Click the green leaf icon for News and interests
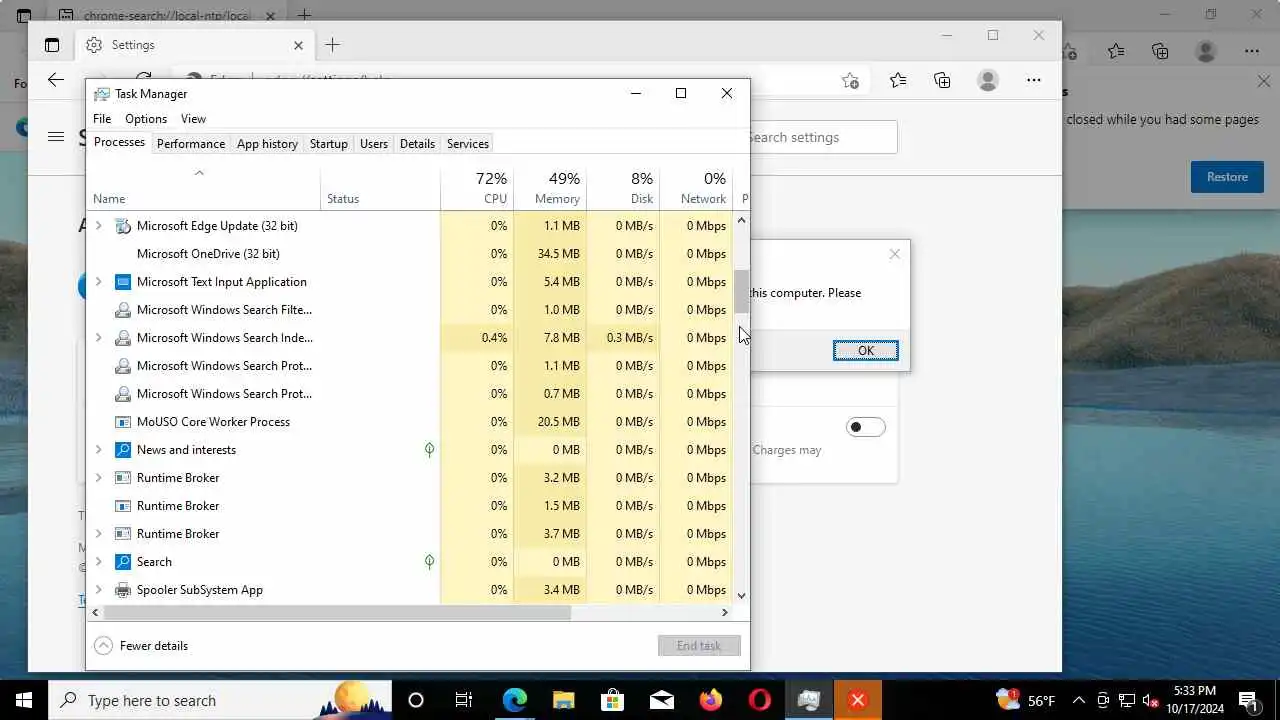 pyautogui.click(x=429, y=450)
